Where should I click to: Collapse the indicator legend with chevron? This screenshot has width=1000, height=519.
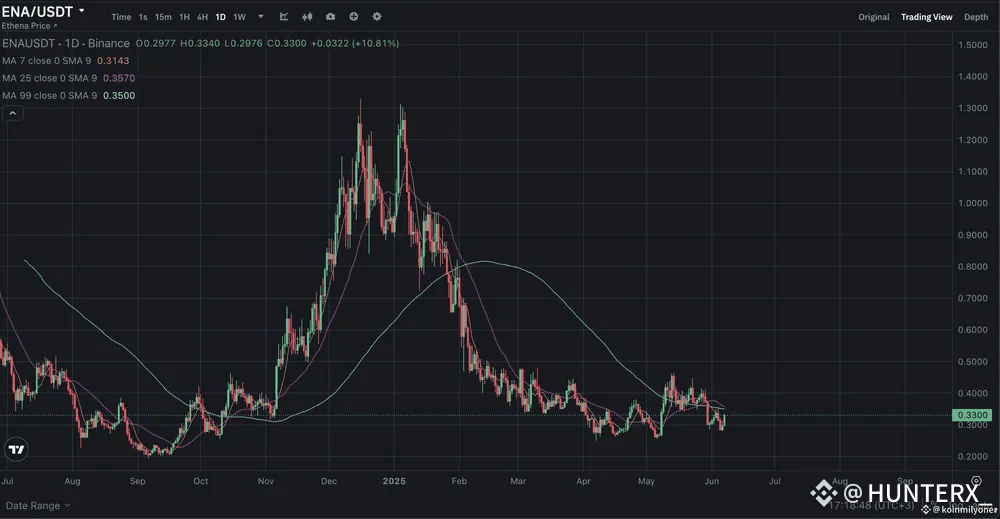pyautogui.click(x=13, y=113)
